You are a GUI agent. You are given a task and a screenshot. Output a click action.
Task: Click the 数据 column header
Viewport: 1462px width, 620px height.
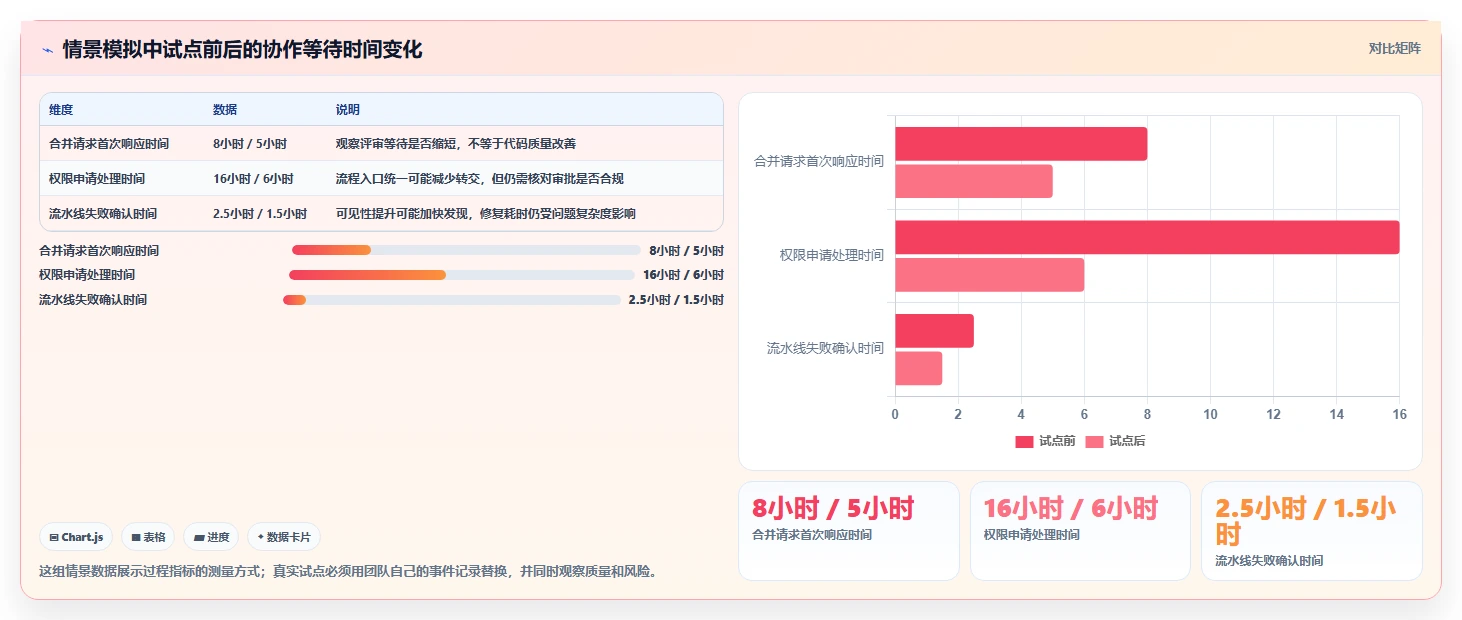(225, 110)
